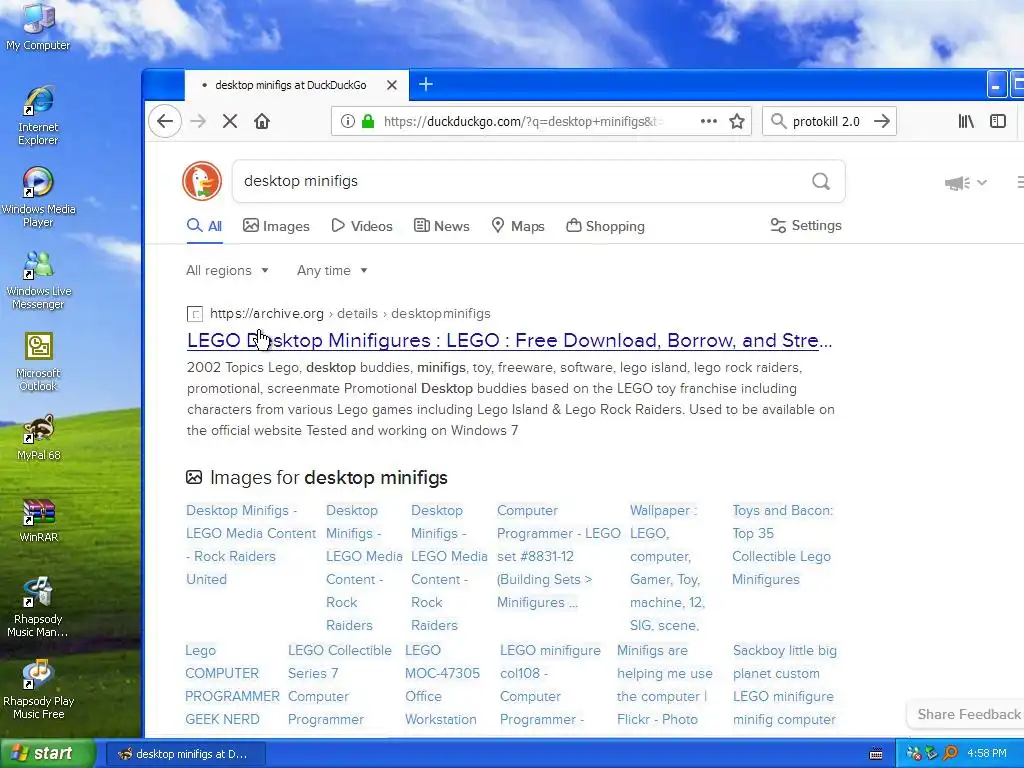Open the megaphone announcements dropdown
This screenshot has width=1024, height=768.
[x=965, y=183]
